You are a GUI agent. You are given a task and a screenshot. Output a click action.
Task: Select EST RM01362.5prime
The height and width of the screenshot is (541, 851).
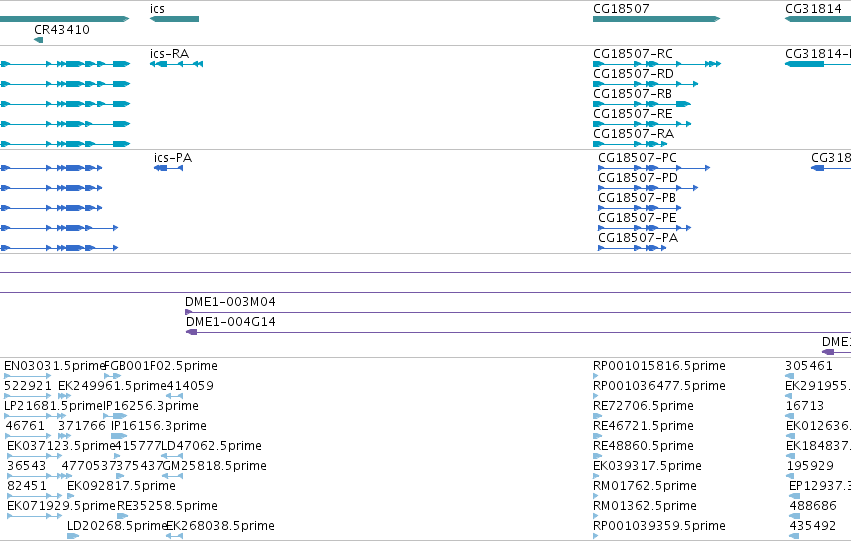pyautogui.click(x=645, y=506)
